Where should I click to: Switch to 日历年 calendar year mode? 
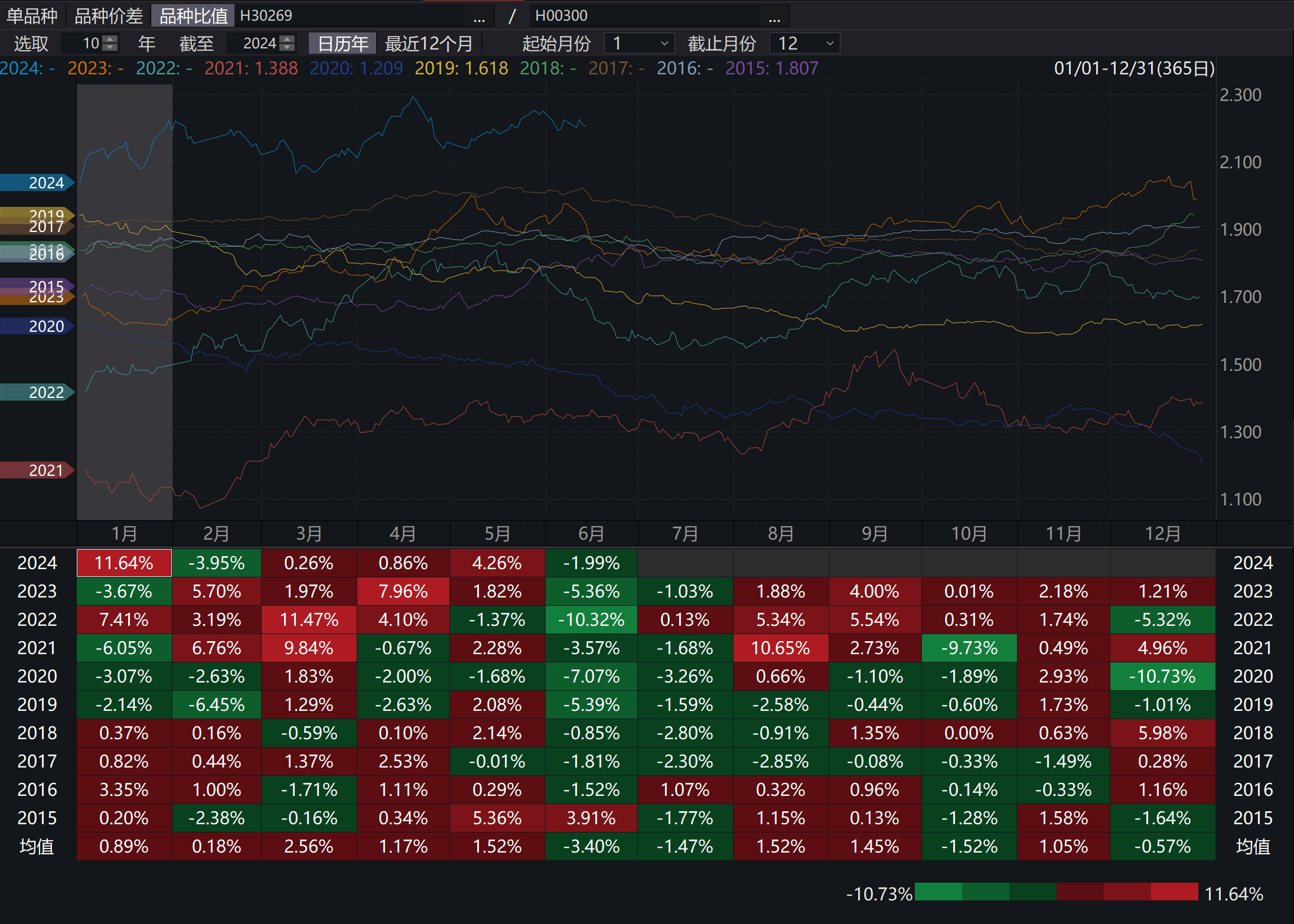point(343,44)
